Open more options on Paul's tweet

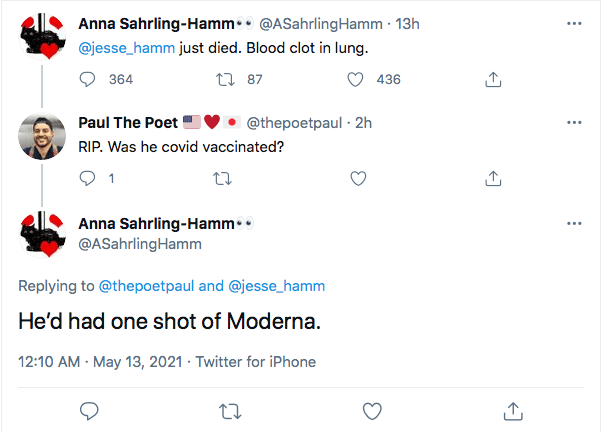[574, 122]
